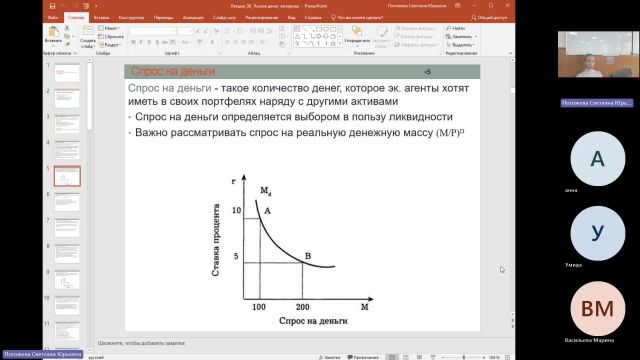Start slideshow from the Quick Access Toolbar
The width and height of the screenshot is (640, 360).
point(86,6)
